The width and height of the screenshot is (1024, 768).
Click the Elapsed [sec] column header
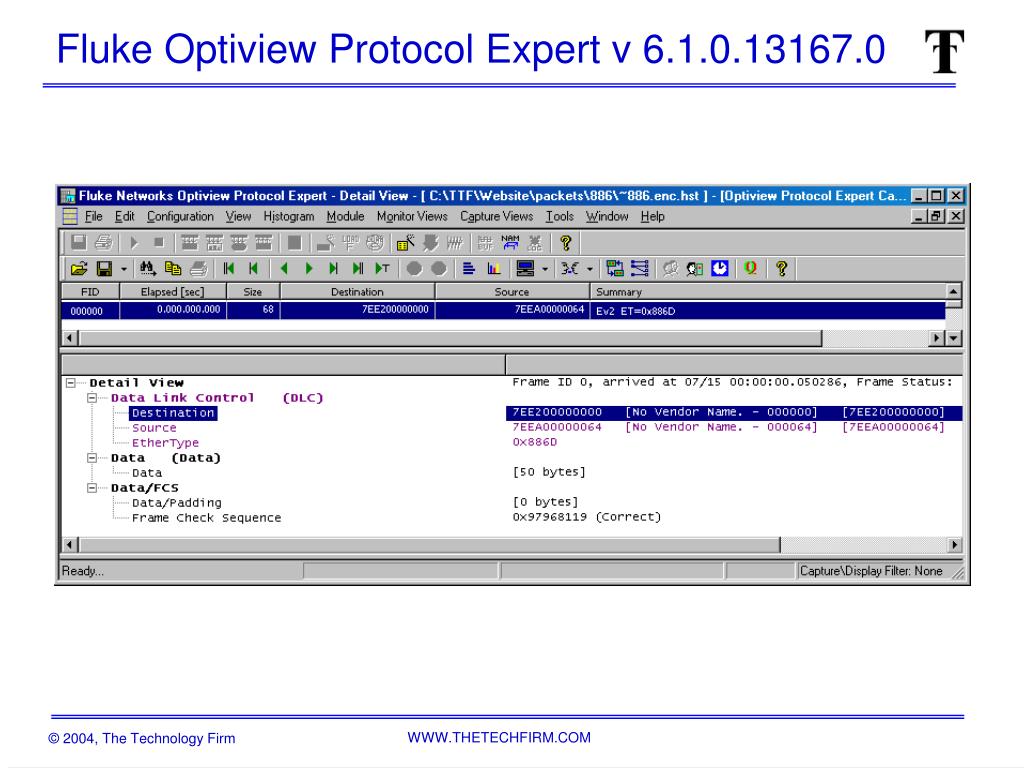click(172, 292)
